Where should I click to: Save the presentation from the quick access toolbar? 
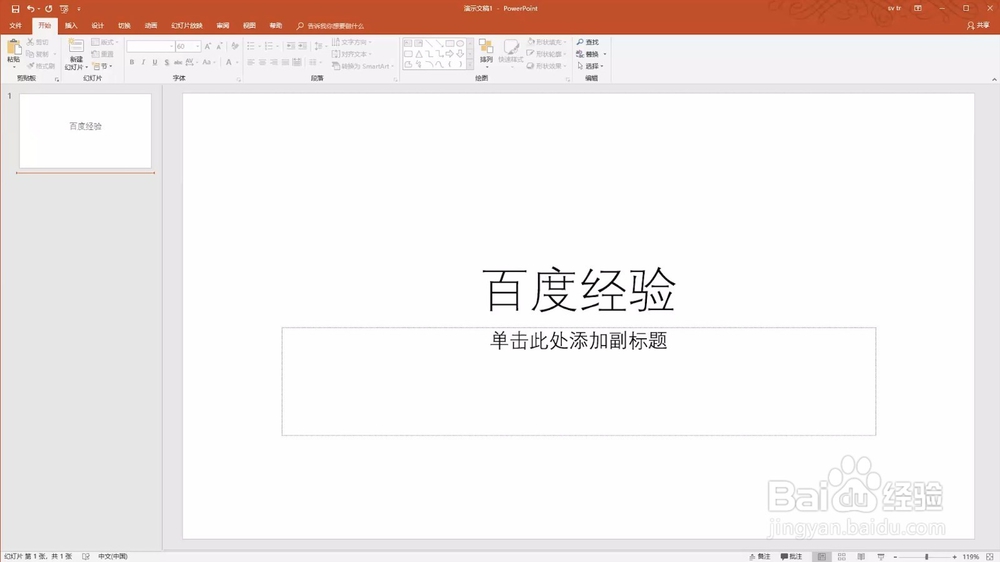click(x=15, y=9)
